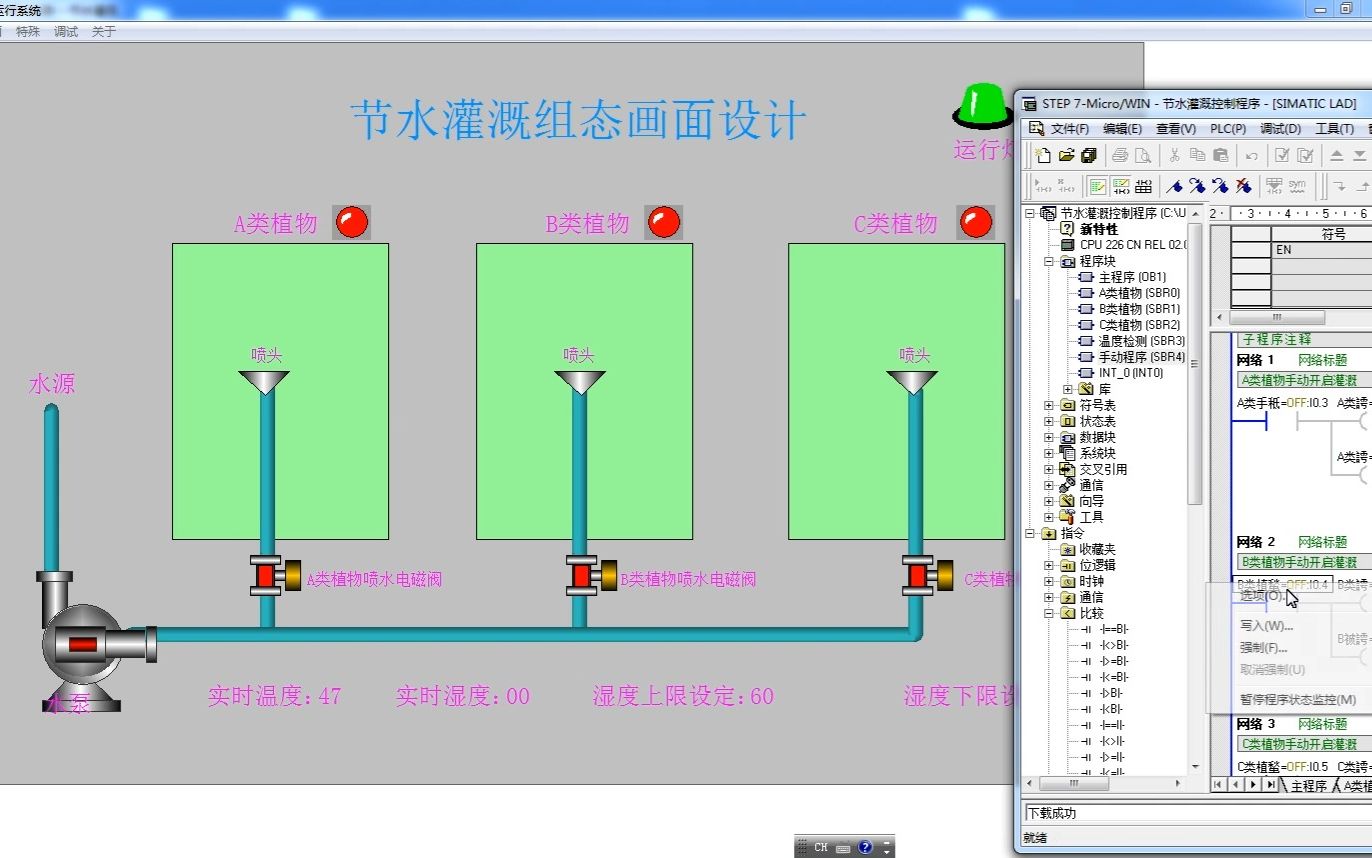The height and width of the screenshot is (858, 1372).
Task: Click the Print icon in STEP 7 toolbar
Action: (1120, 155)
